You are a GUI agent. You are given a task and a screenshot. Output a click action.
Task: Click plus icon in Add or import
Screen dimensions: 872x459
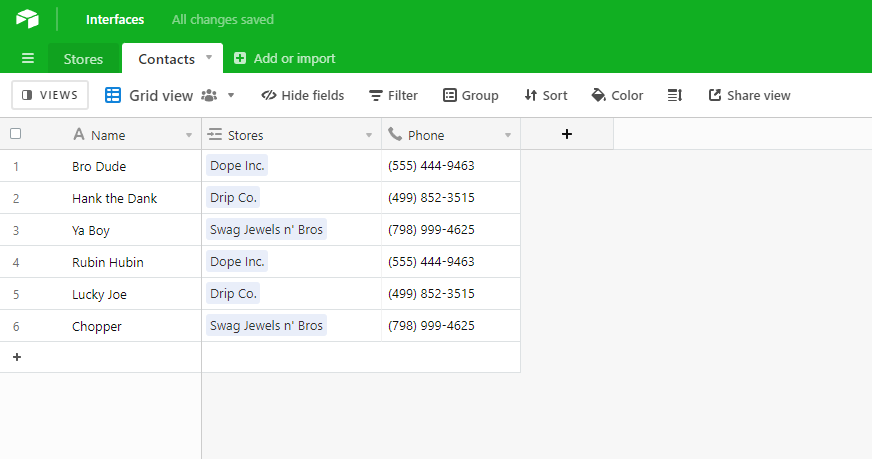coord(240,58)
